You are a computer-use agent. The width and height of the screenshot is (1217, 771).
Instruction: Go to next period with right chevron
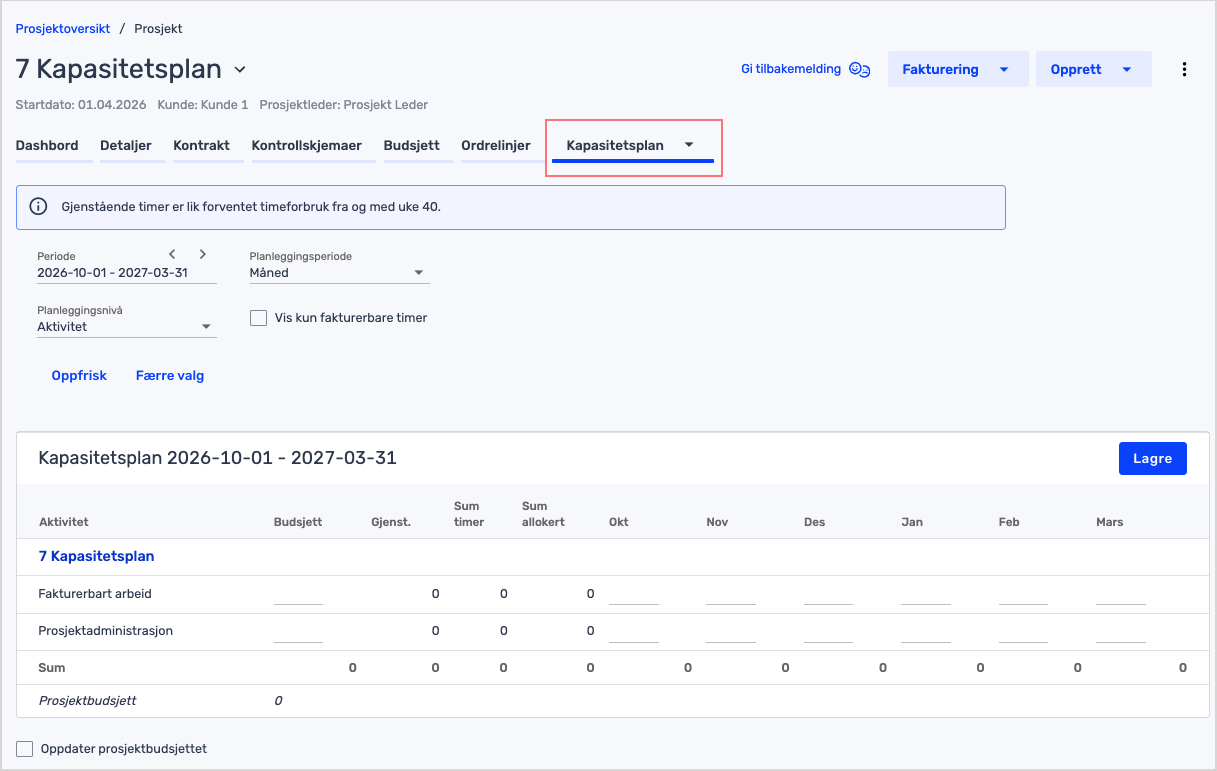point(202,254)
